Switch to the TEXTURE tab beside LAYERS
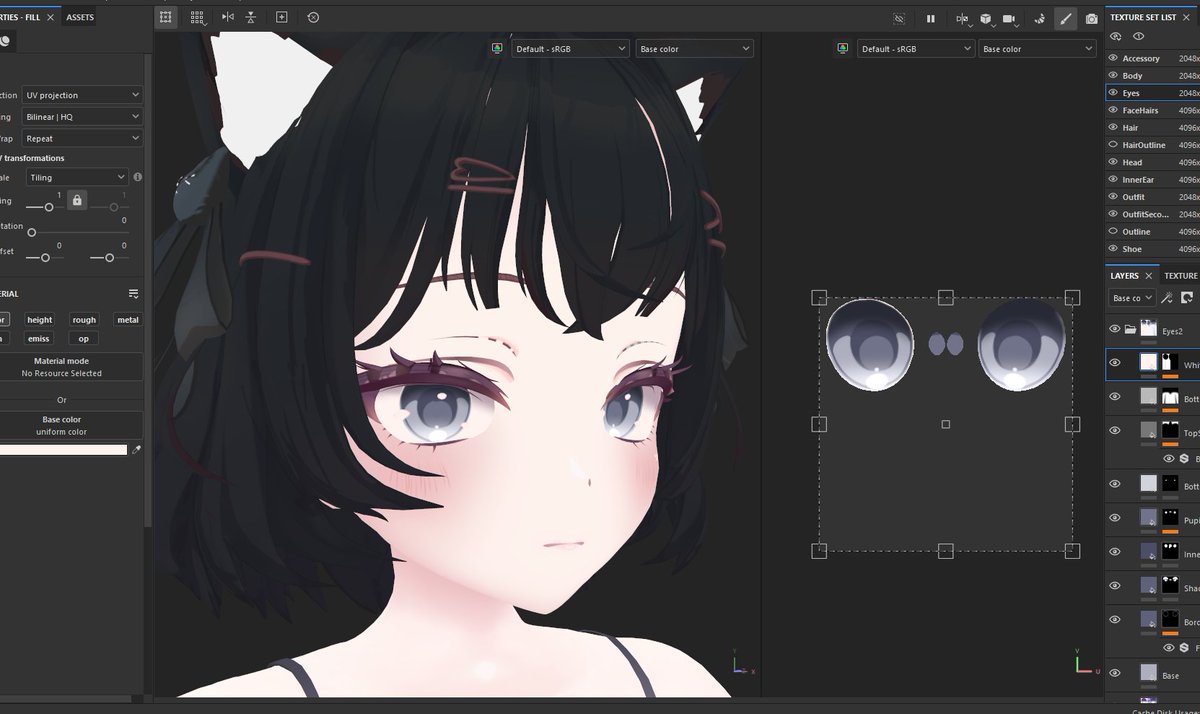This screenshot has height=714, width=1200. point(1180,275)
